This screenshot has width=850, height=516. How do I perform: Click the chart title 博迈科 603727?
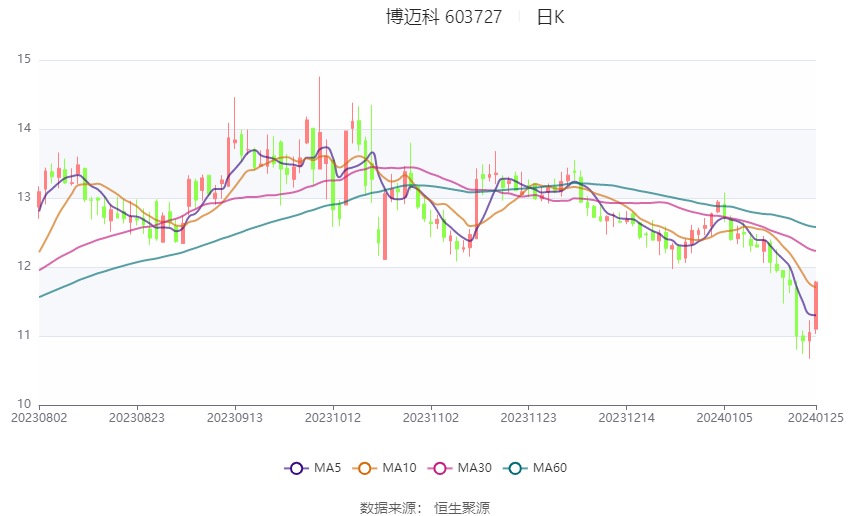coord(443,17)
